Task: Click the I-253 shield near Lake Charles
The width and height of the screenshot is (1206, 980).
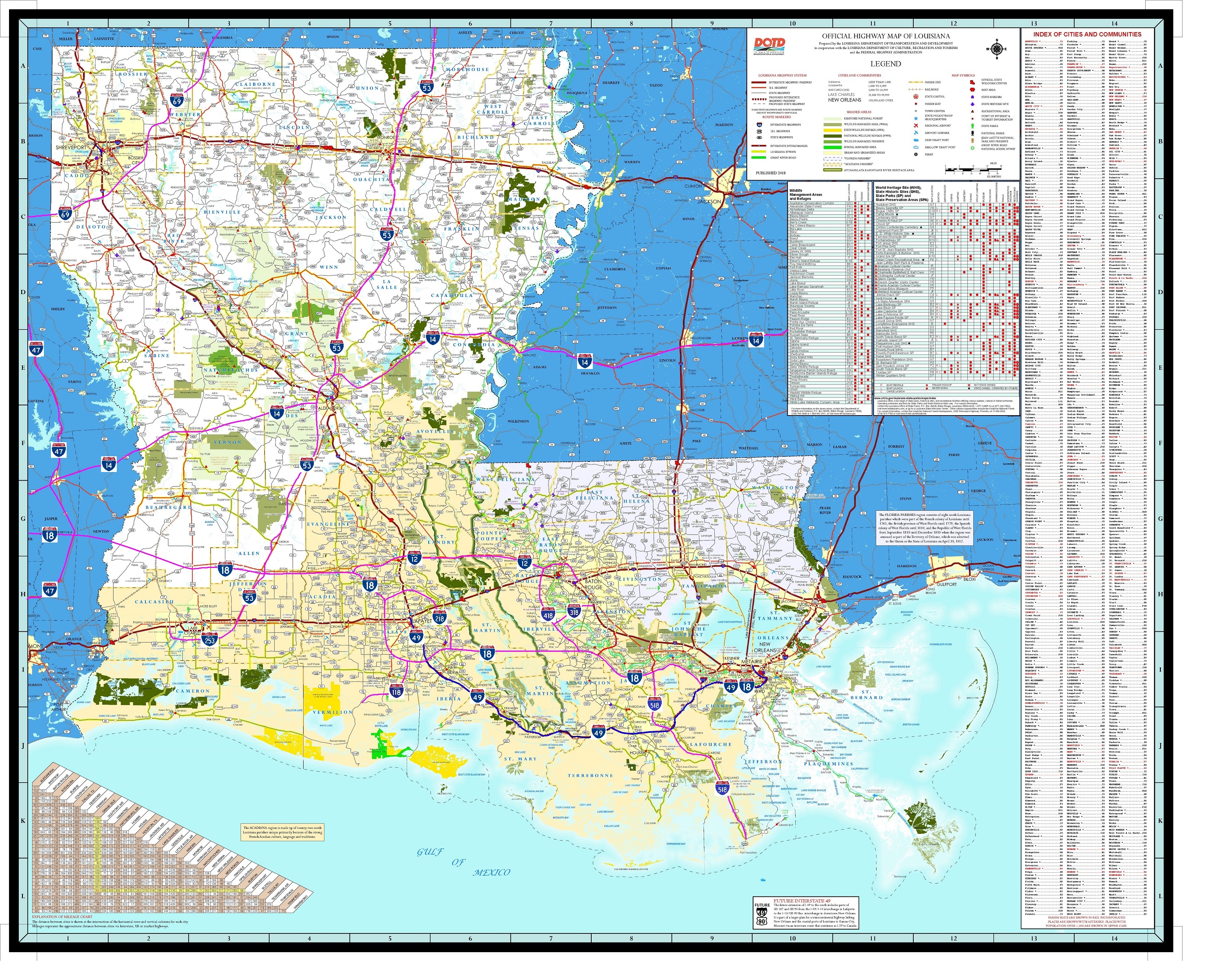Action: 210,640
